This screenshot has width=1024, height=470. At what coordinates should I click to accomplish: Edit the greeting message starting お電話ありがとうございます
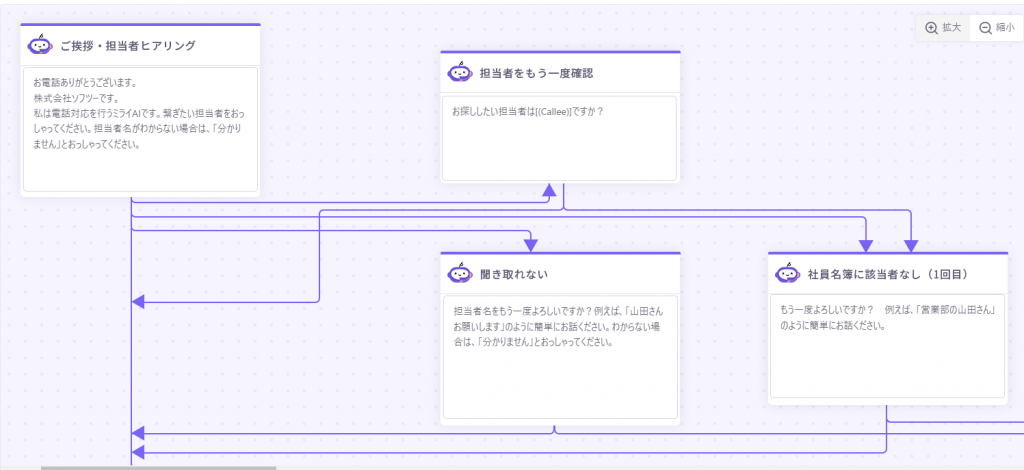[x=140, y=129]
